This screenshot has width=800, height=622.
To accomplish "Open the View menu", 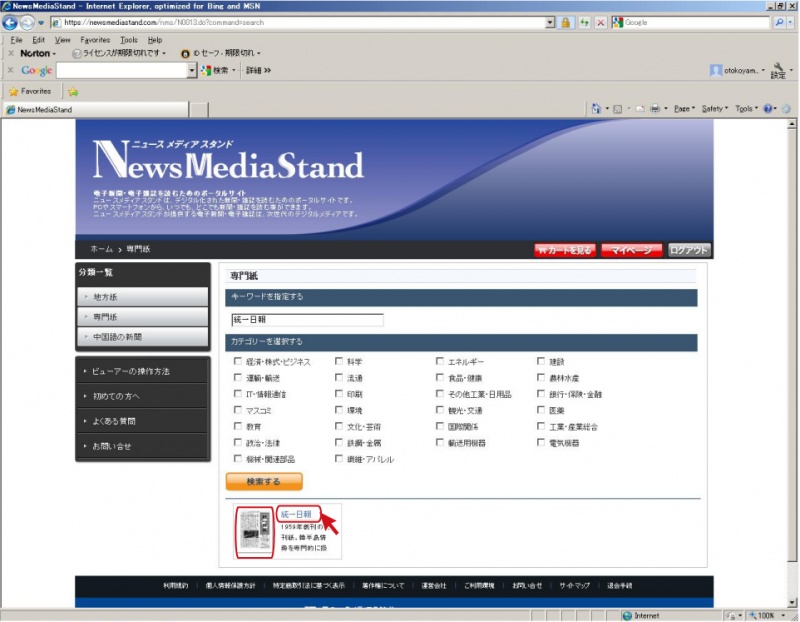I will [62, 40].
